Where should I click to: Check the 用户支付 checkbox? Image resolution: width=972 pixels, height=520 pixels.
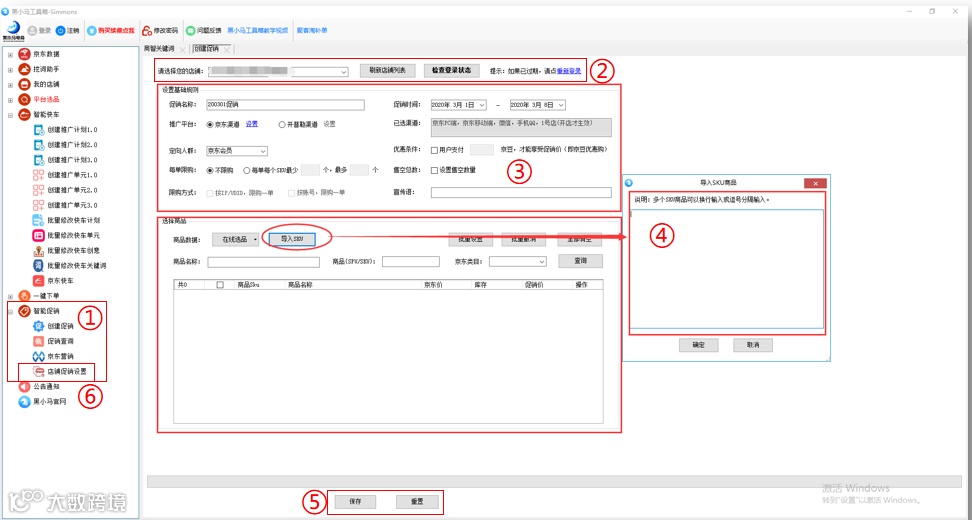click(x=434, y=150)
